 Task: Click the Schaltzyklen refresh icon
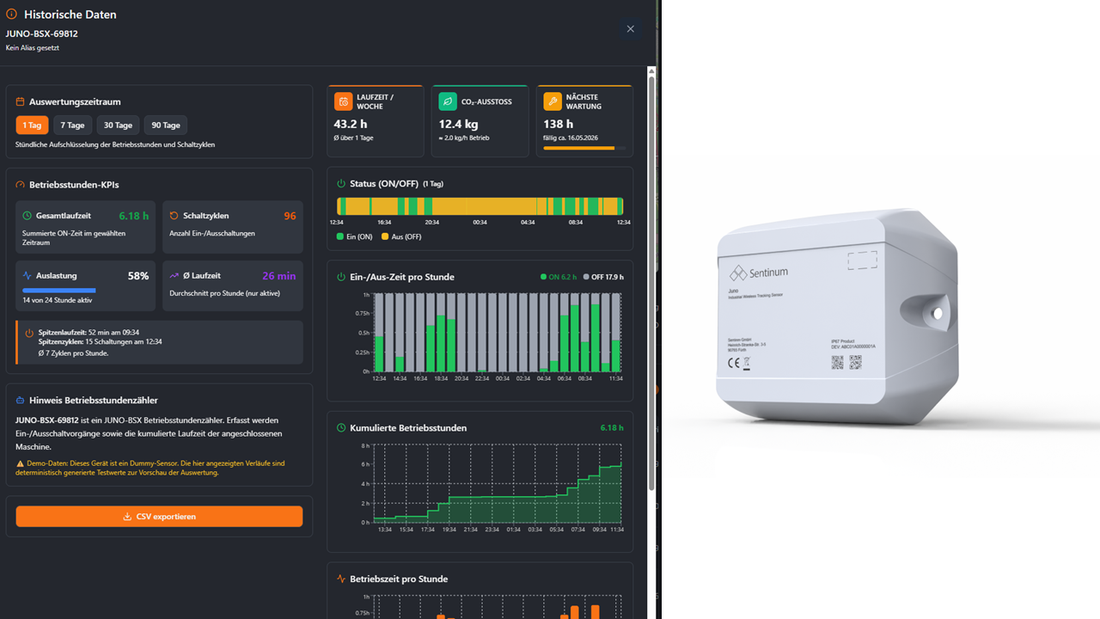tap(174, 215)
